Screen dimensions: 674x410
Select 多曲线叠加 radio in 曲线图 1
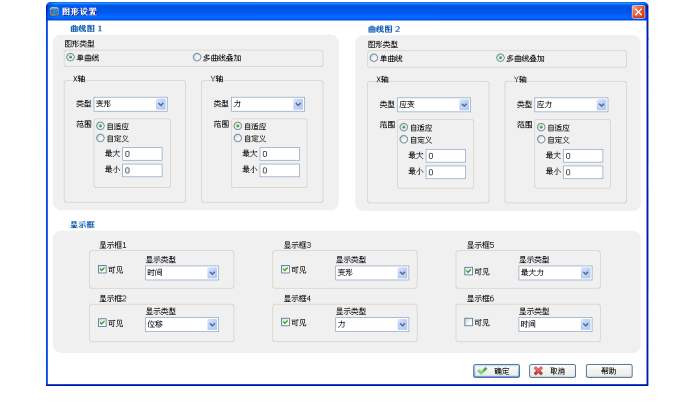pos(196,58)
